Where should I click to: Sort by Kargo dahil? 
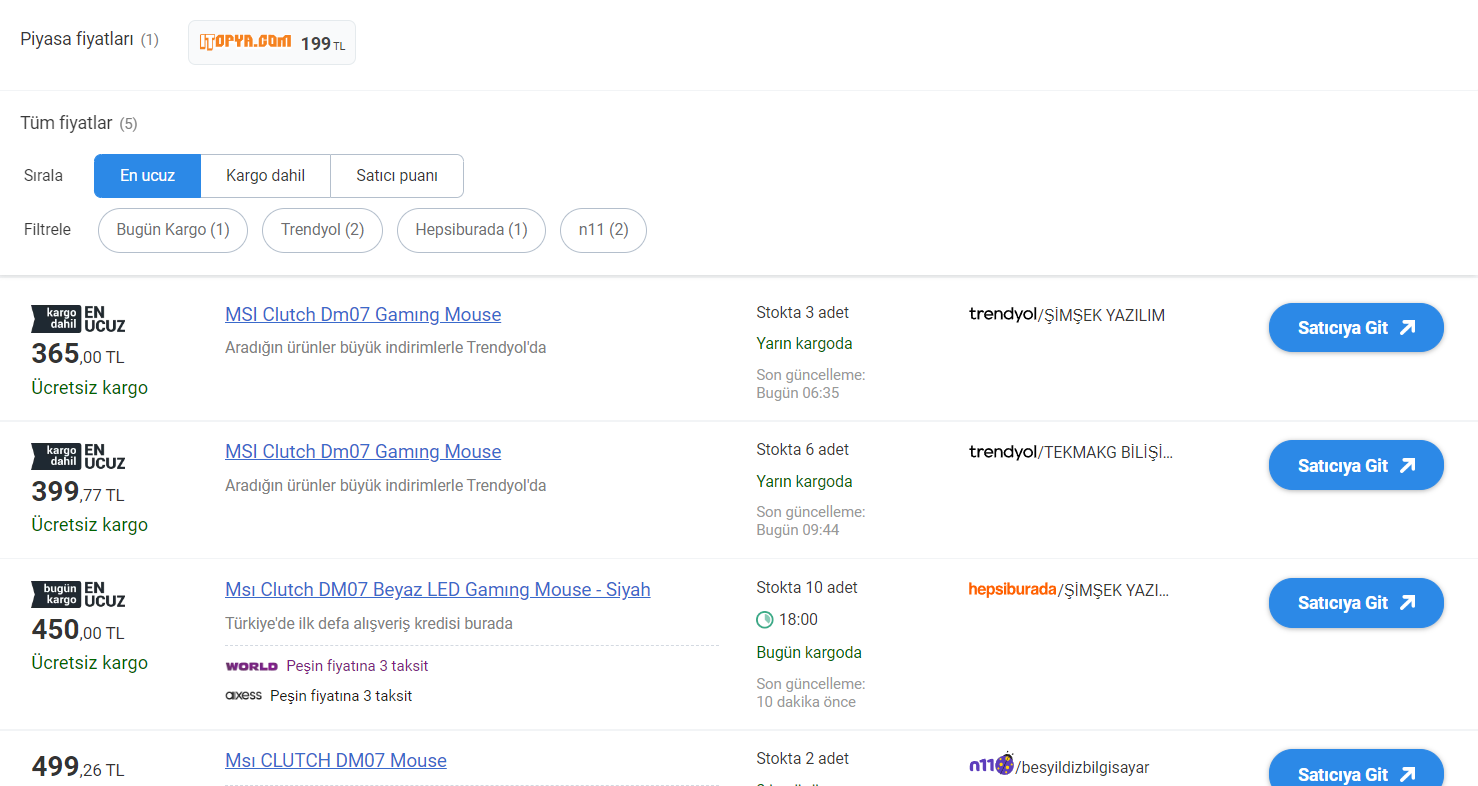point(265,176)
